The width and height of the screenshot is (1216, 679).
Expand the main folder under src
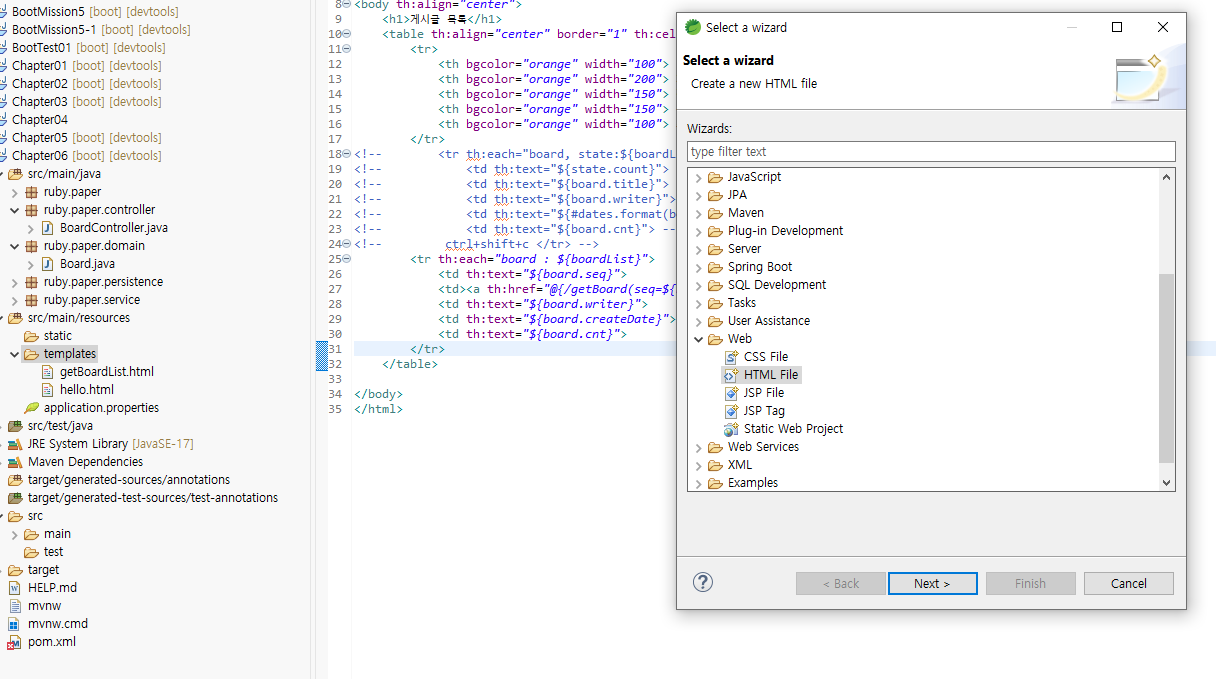click(x=14, y=534)
